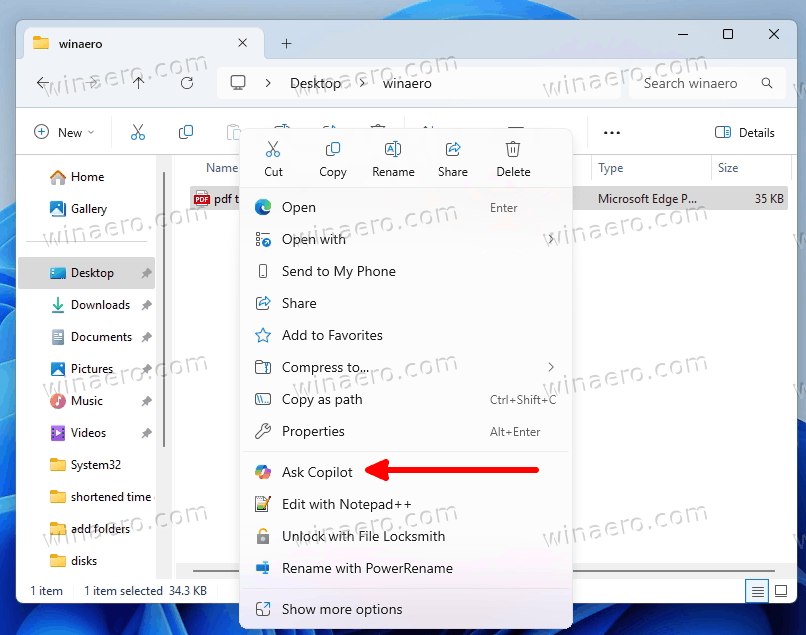Go back with left arrow button
Viewport: 806px width, 635px height.
tap(43, 83)
